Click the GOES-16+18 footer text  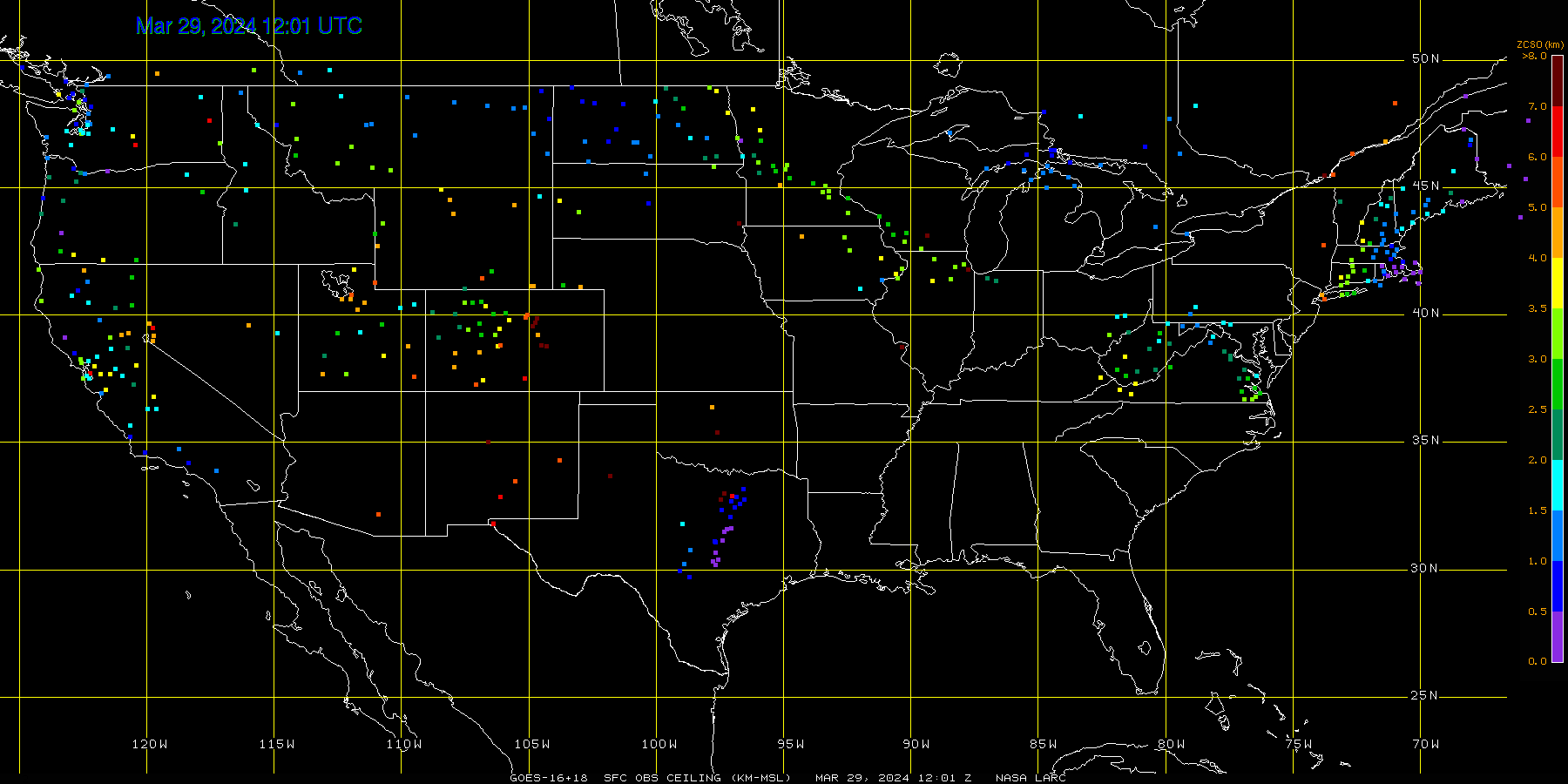click(549, 778)
